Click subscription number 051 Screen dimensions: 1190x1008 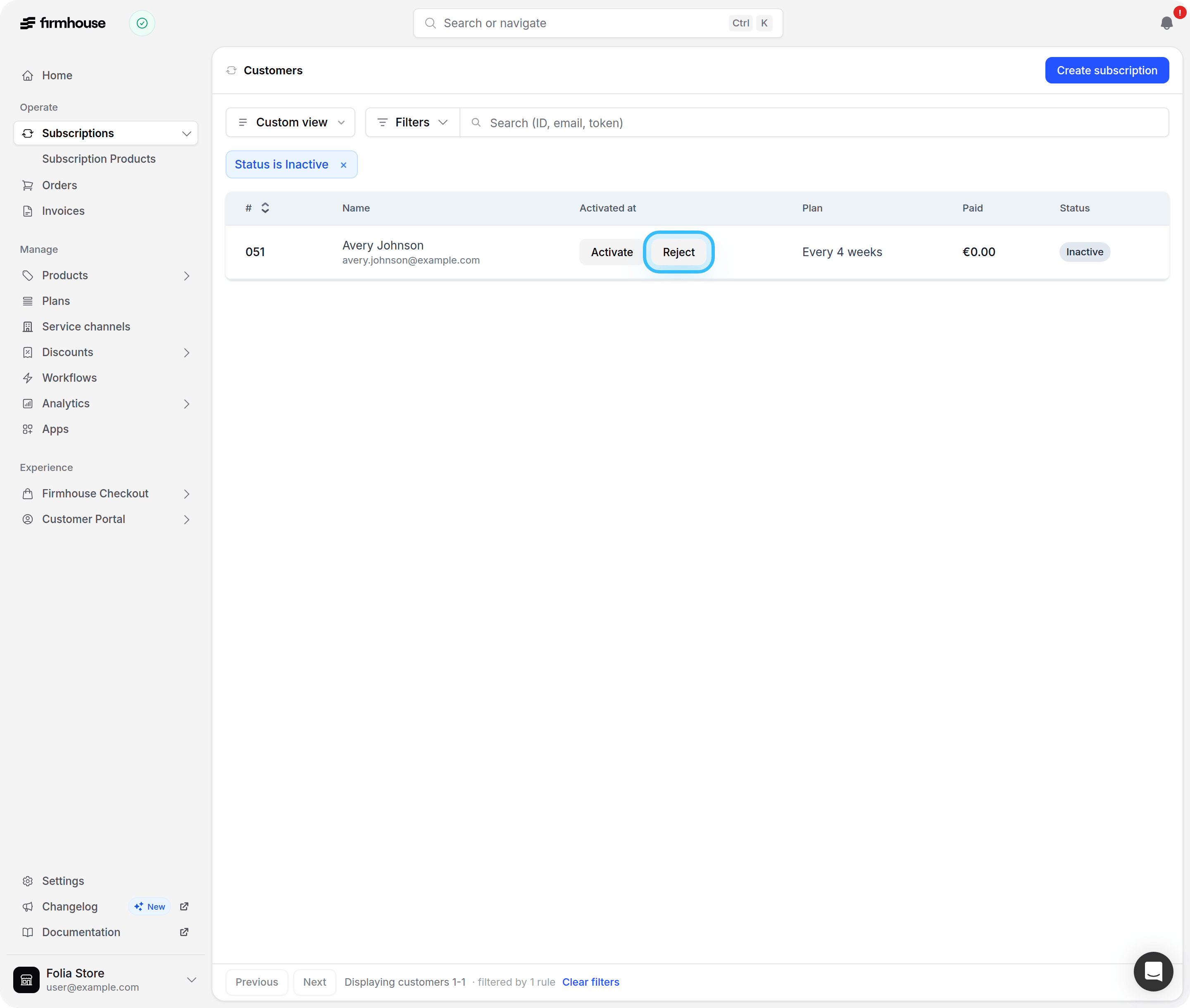(255, 252)
